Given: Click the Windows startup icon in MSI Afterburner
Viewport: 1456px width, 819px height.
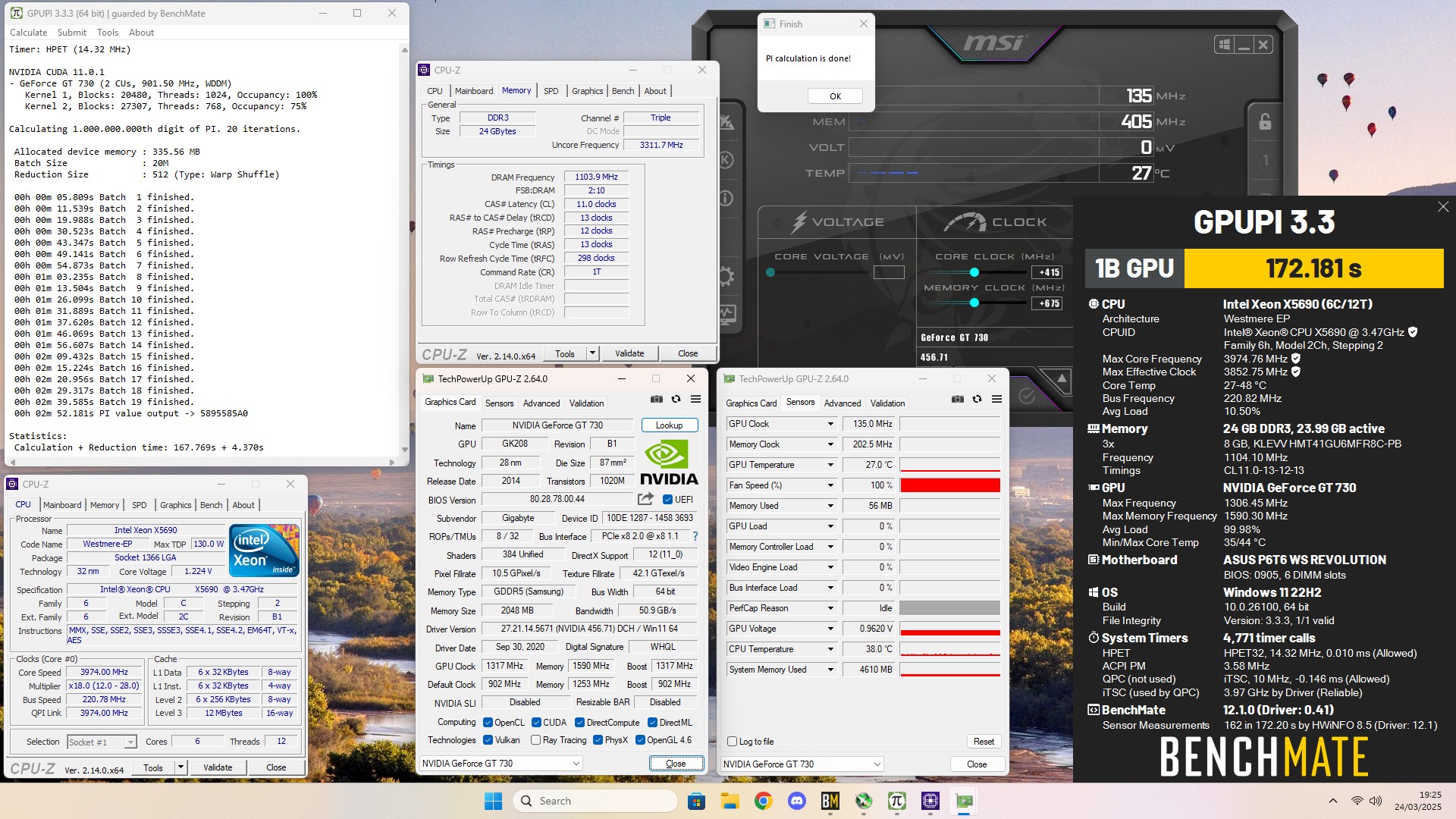Looking at the screenshot, I should [1224, 45].
